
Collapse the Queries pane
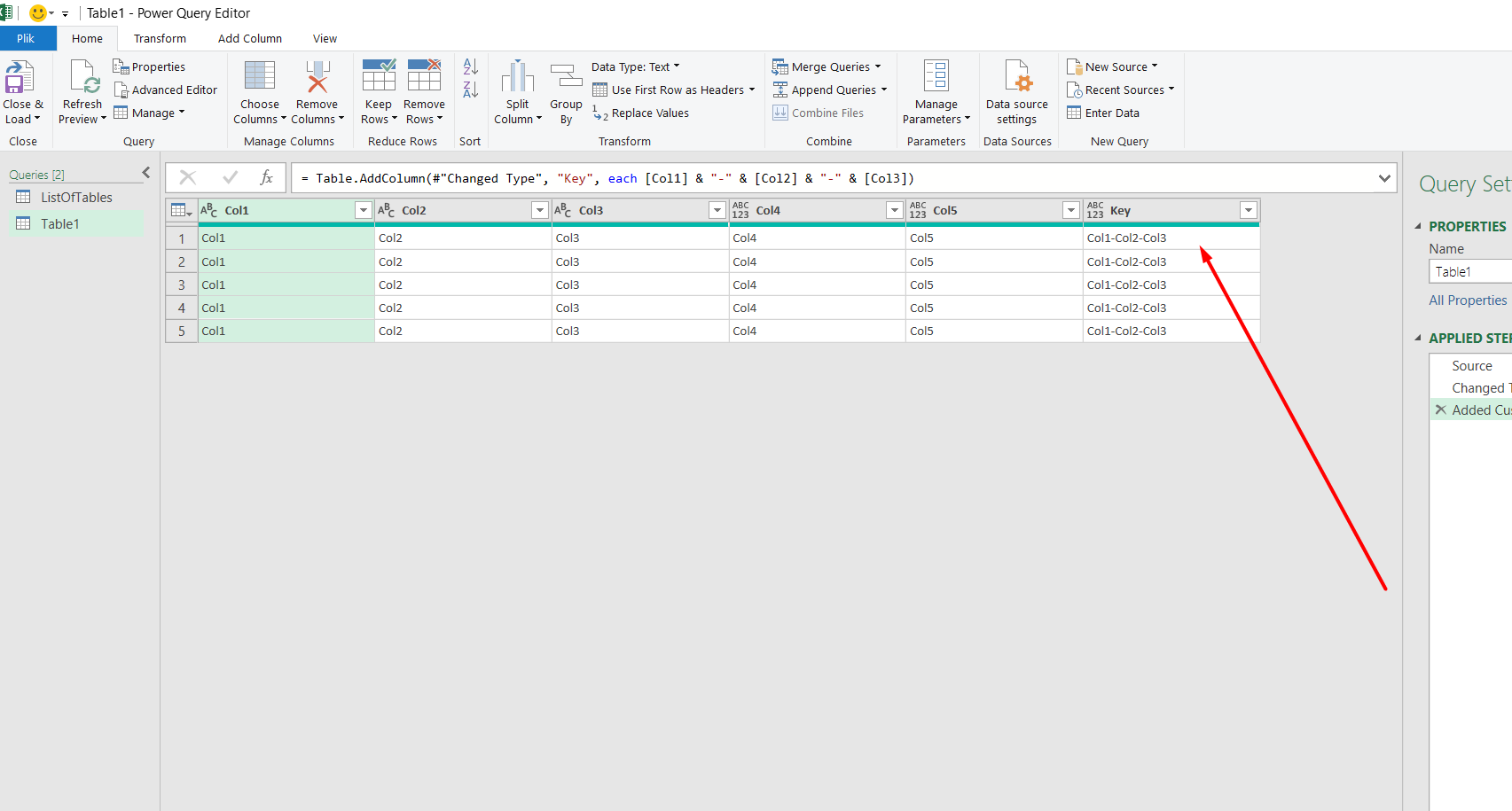pos(146,173)
